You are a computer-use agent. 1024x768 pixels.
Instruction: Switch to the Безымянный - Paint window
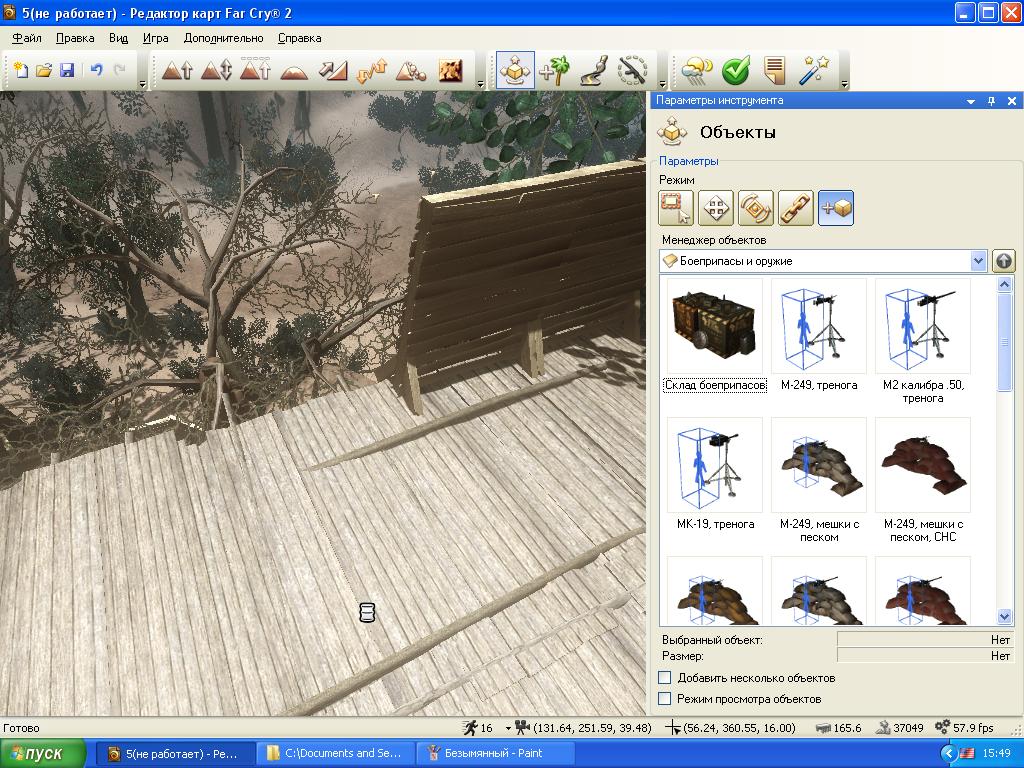click(x=494, y=753)
